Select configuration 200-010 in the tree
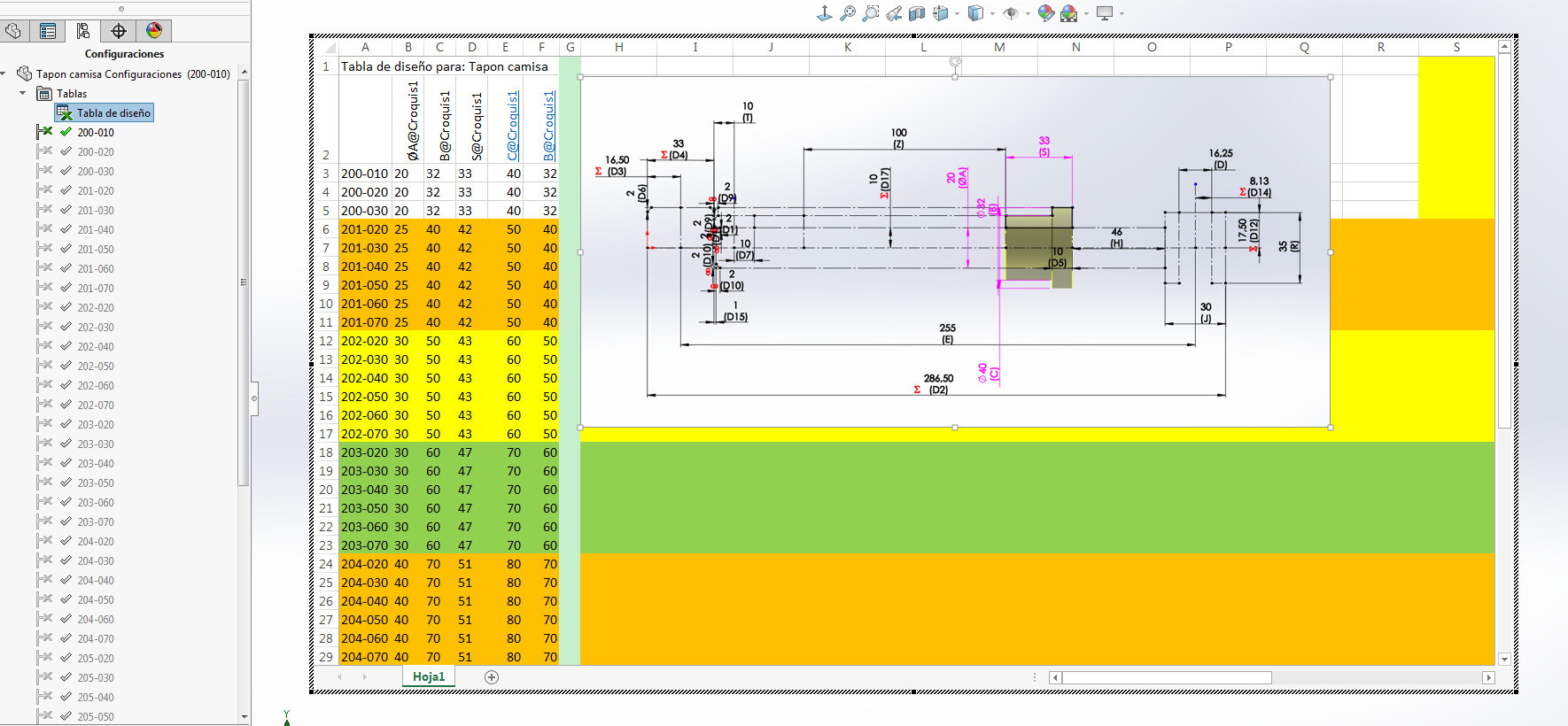Viewport: 1568px width, 726px height. [96, 132]
